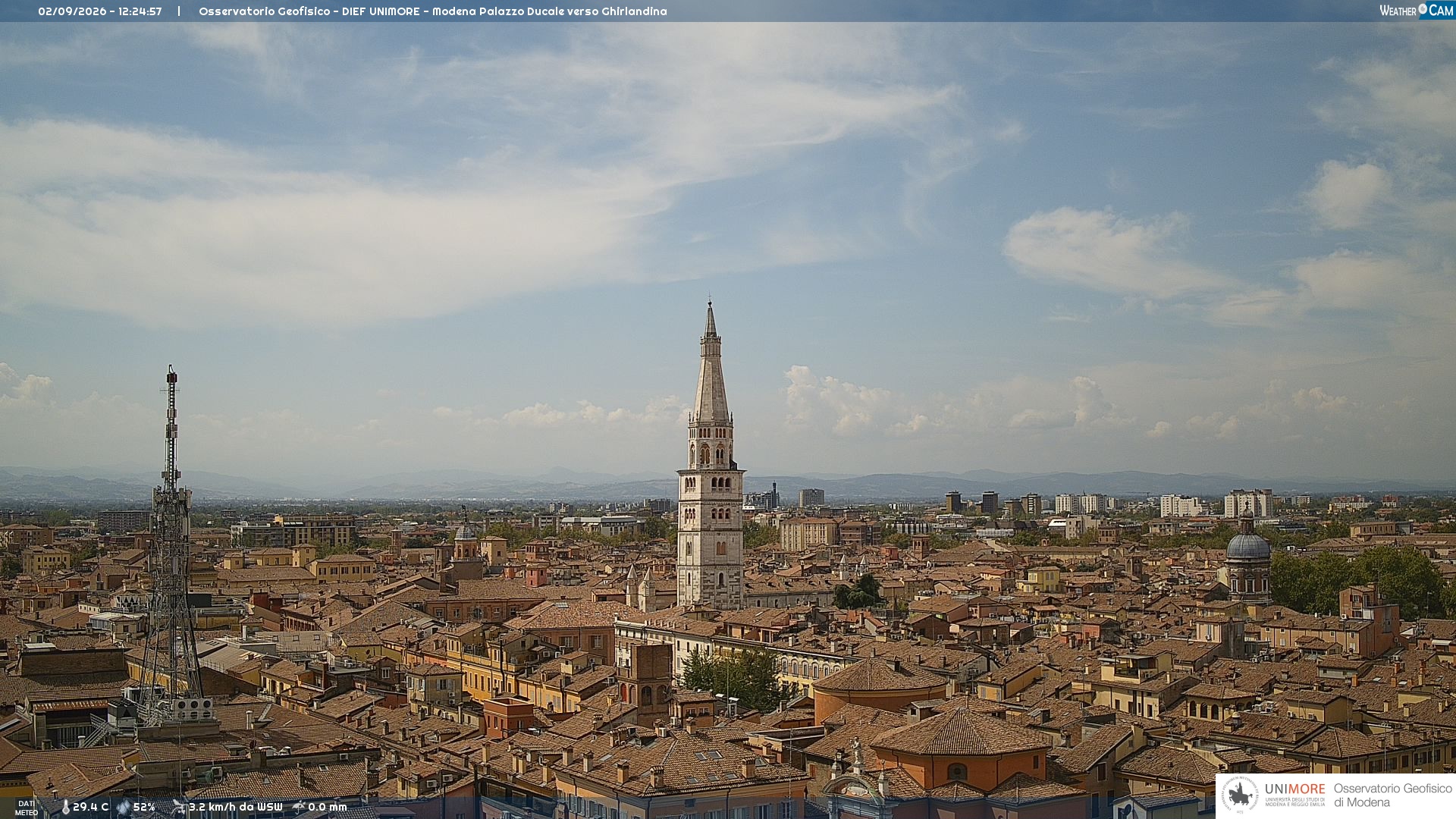Click the thermometer temperature icon
Image resolution: width=1456 pixels, height=819 pixels.
point(65,807)
